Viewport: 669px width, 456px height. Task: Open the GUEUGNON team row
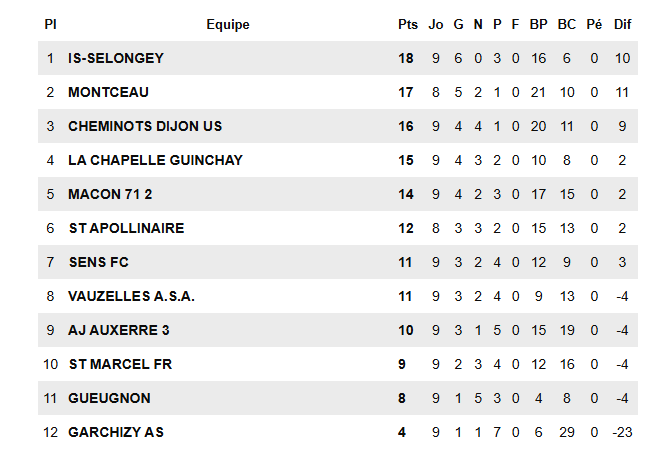pyautogui.click(x=109, y=398)
